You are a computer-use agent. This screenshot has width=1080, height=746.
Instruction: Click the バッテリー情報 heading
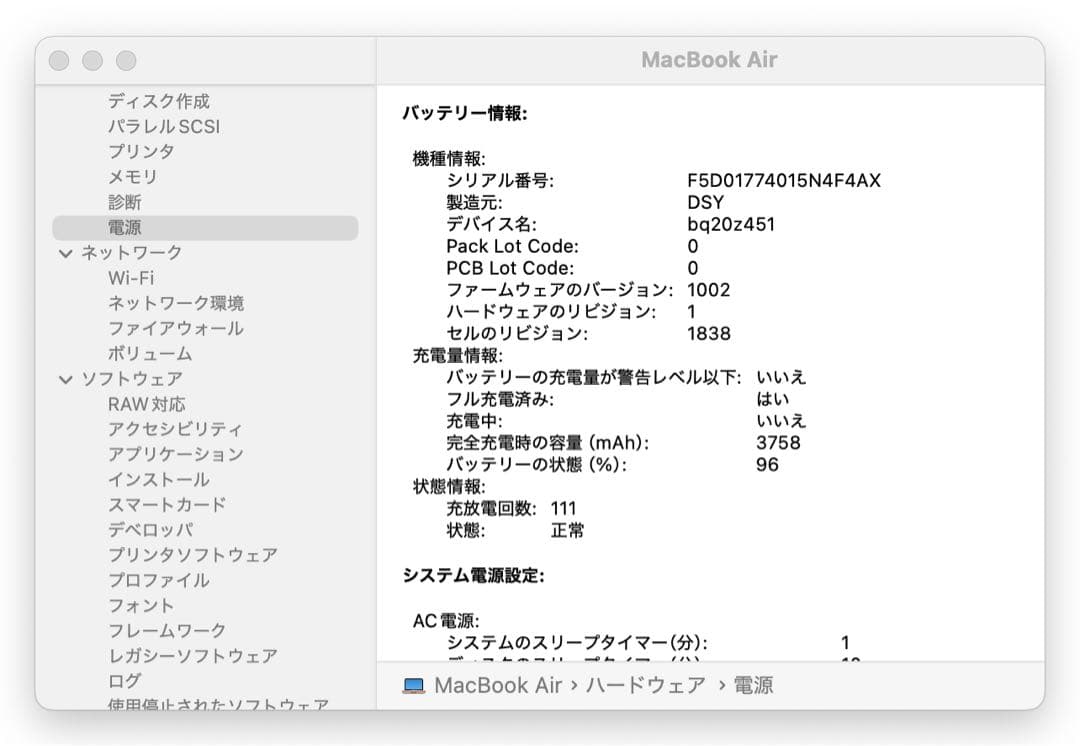tap(465, 114)
